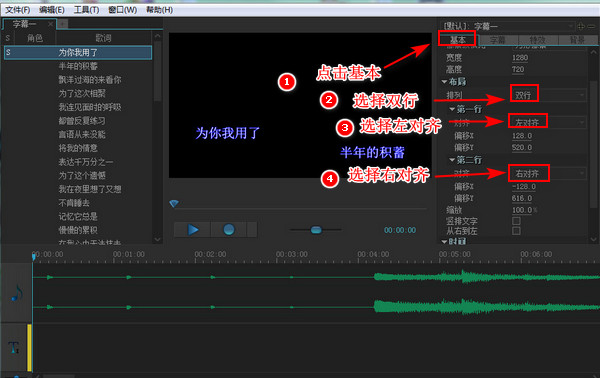The height and width of the screenshot is (378, 600).
Task: Open the 窗口(W) menu
Action: (122, 10)
